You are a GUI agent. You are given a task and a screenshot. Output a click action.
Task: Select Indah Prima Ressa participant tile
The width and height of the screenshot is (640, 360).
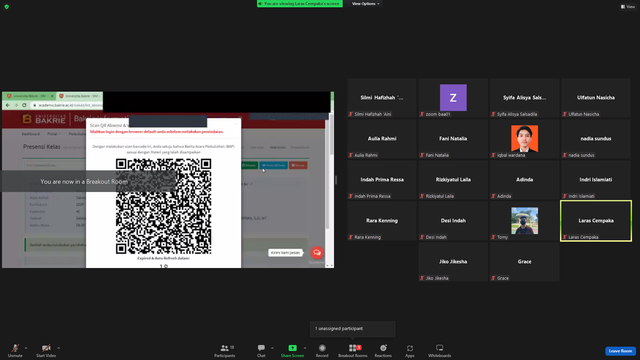[382, 180]
